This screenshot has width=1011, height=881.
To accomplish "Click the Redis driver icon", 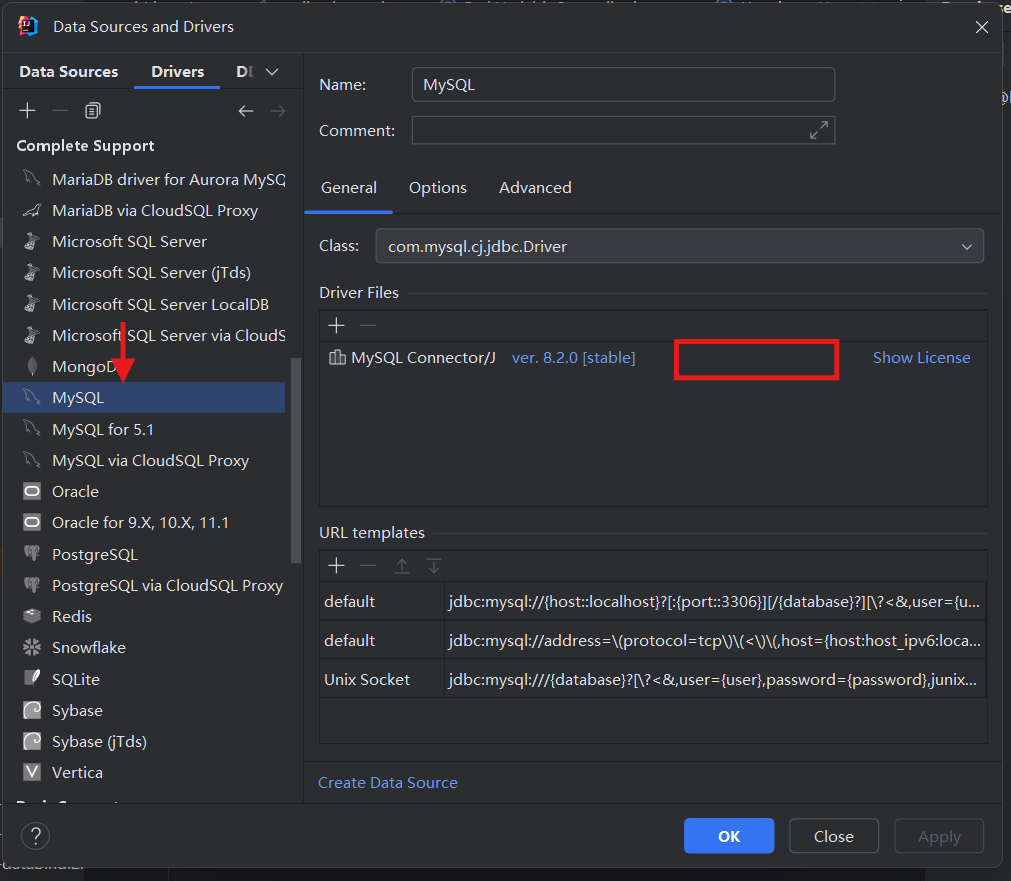I will tap(32, 616).
